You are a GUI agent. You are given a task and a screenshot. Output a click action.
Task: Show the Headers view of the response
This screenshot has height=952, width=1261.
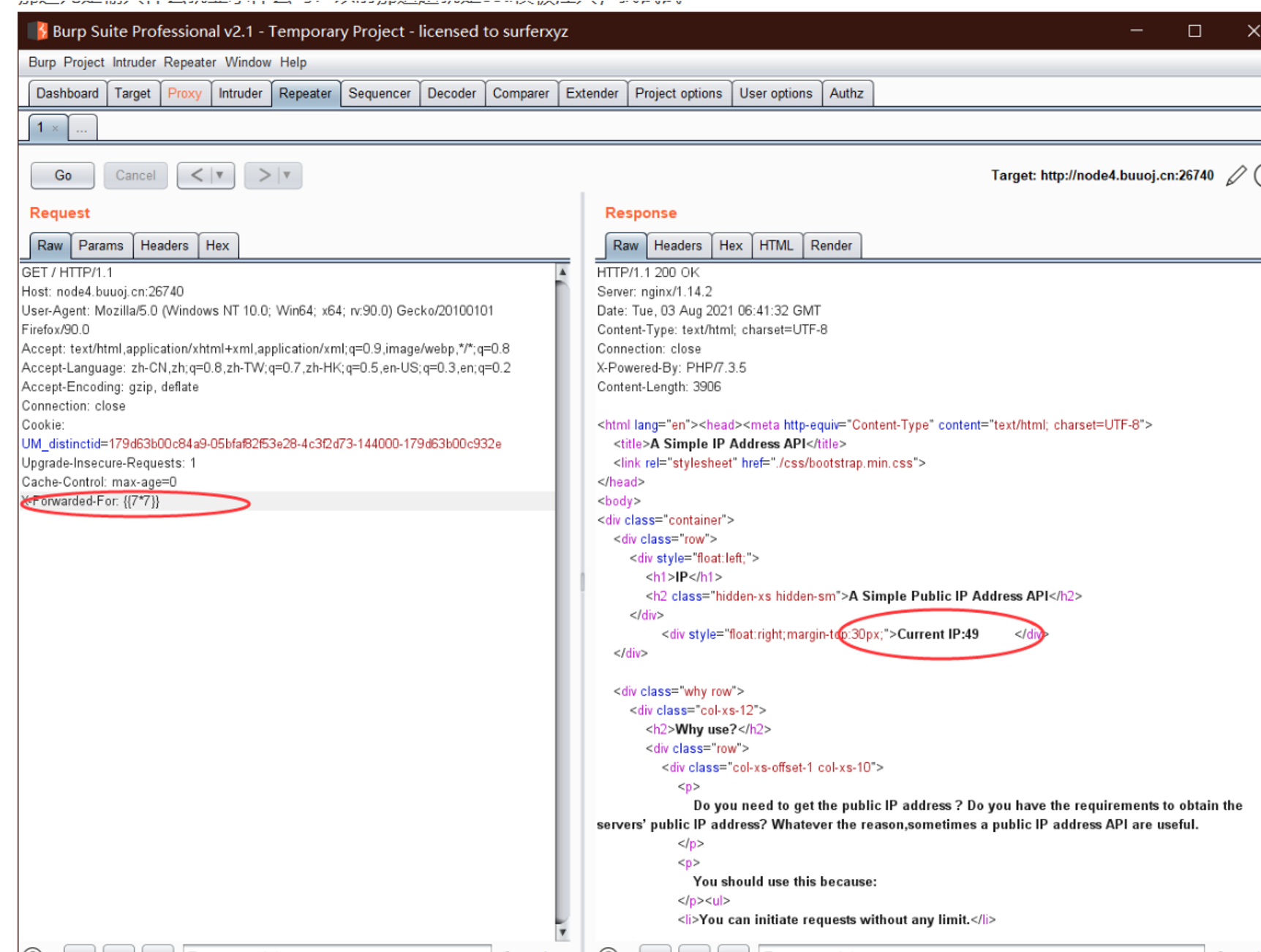[x=678, y=246]
